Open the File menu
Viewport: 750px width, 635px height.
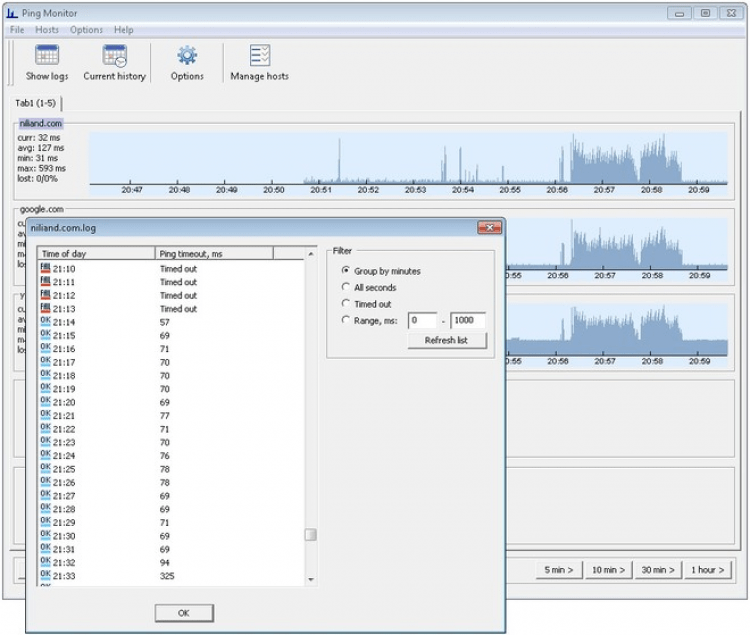coord(17,30)
